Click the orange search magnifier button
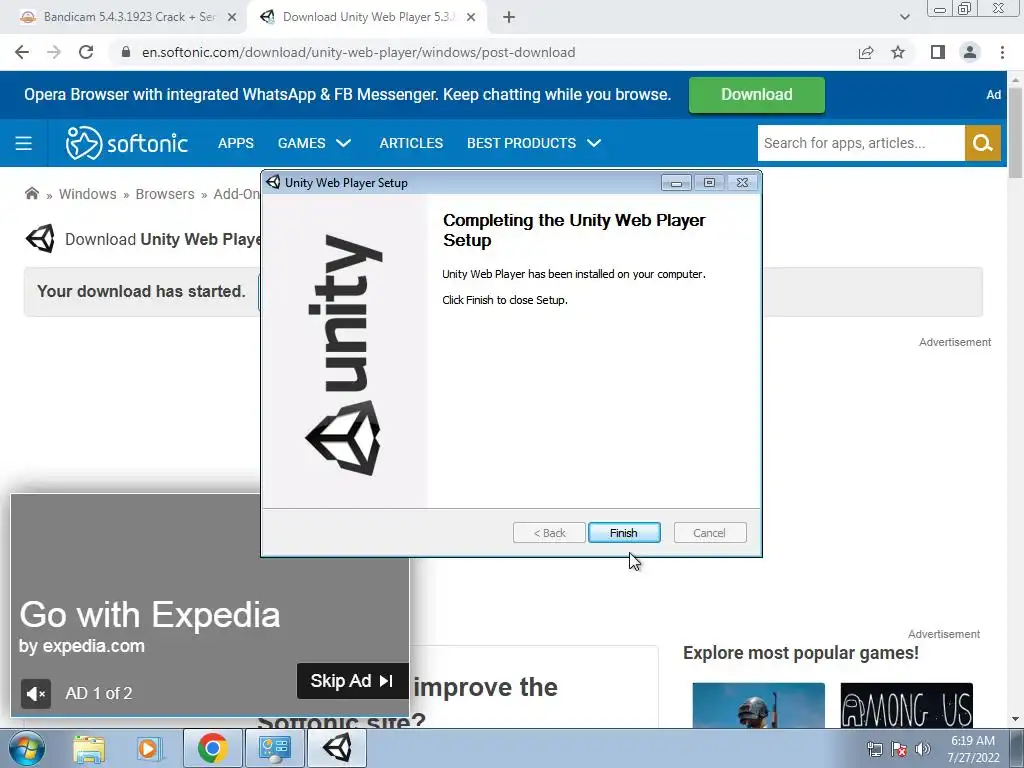 point(983,143)
